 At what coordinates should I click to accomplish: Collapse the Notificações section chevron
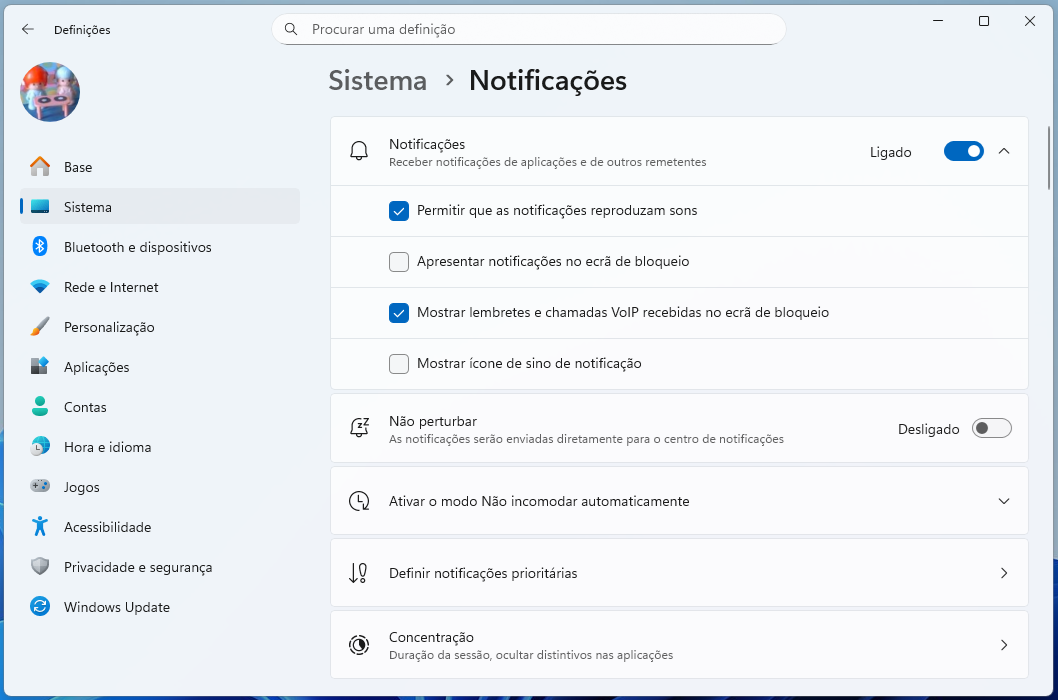pos(1004,151)
